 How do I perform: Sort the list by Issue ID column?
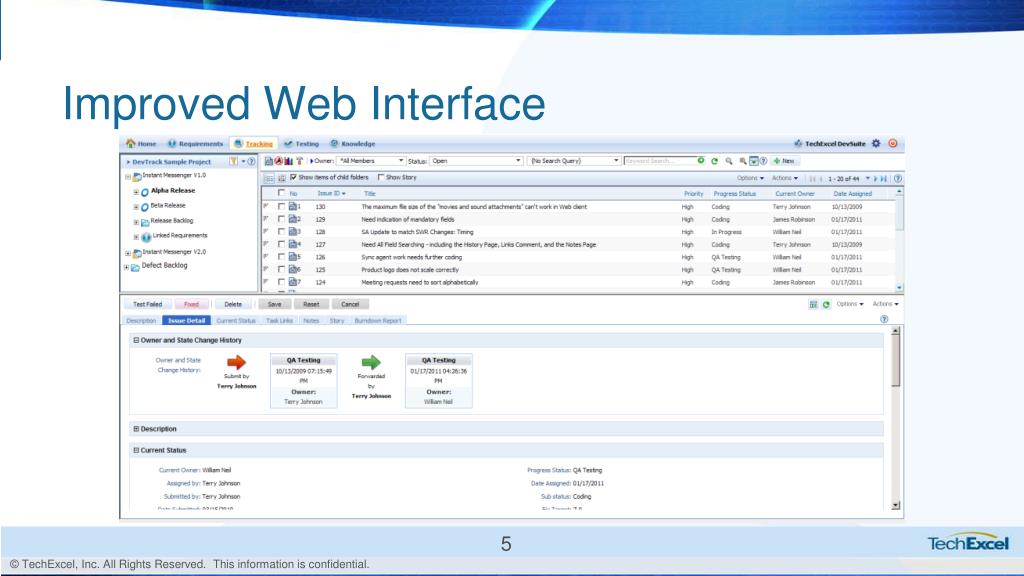pyautogui.click(x=331, y=193)
